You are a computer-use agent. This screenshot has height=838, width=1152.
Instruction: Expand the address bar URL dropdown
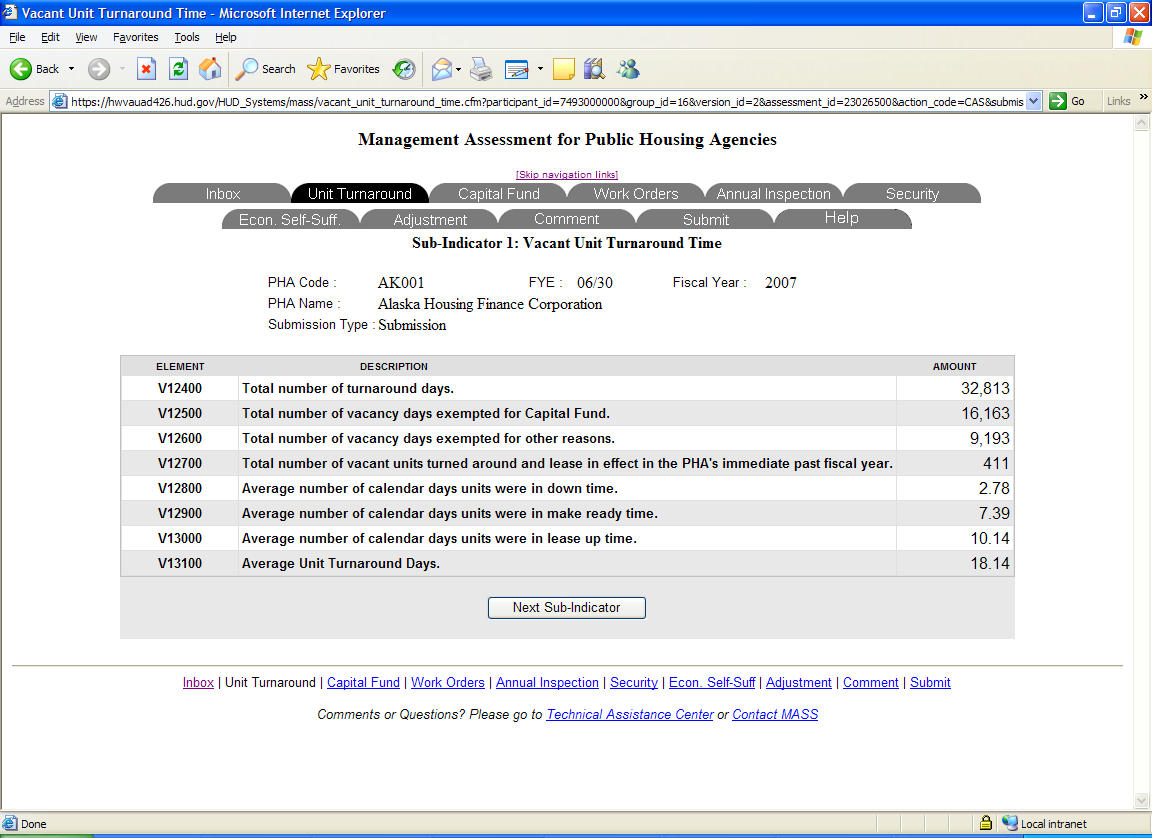click(1033, 101)
